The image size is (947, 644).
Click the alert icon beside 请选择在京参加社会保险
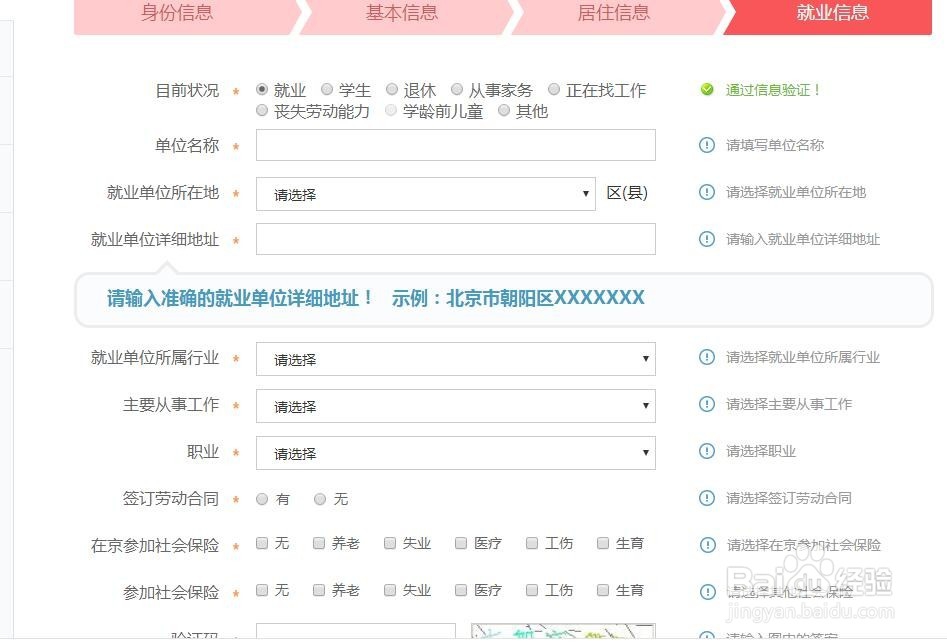click(x=708, y=544)
